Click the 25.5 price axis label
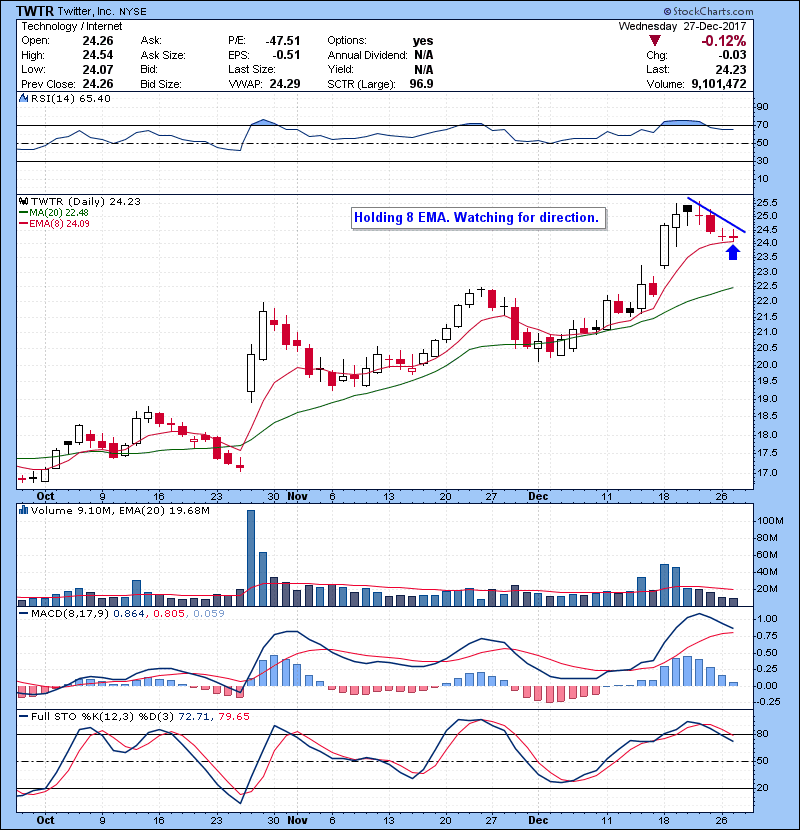800x830 pixels. (x=768, y=203)
